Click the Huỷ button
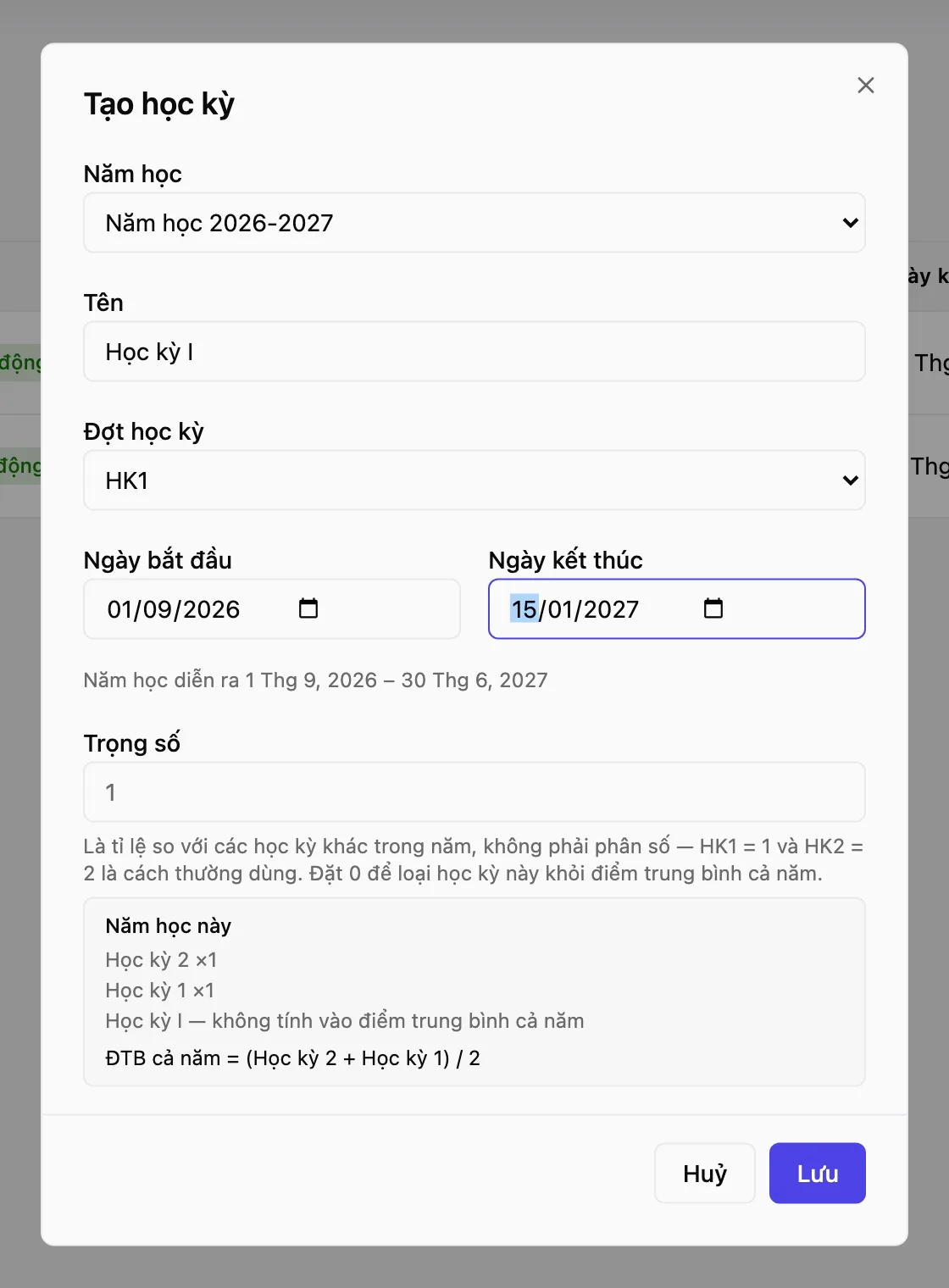 click(705, 1173)
